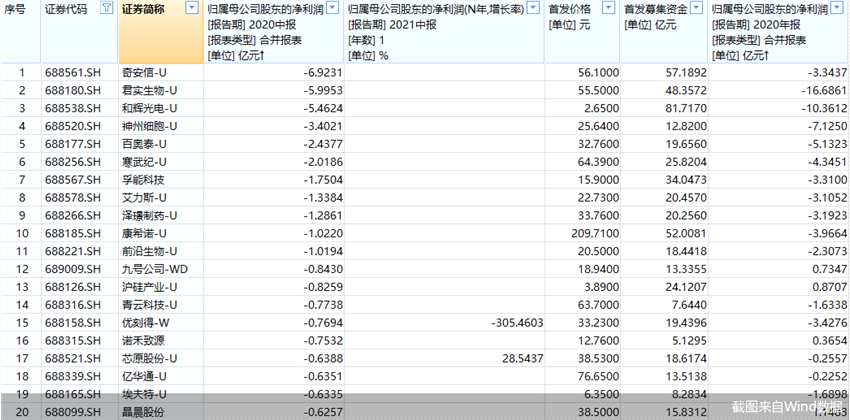
Task: Select stock code 688099.SH
Action: 73,412
